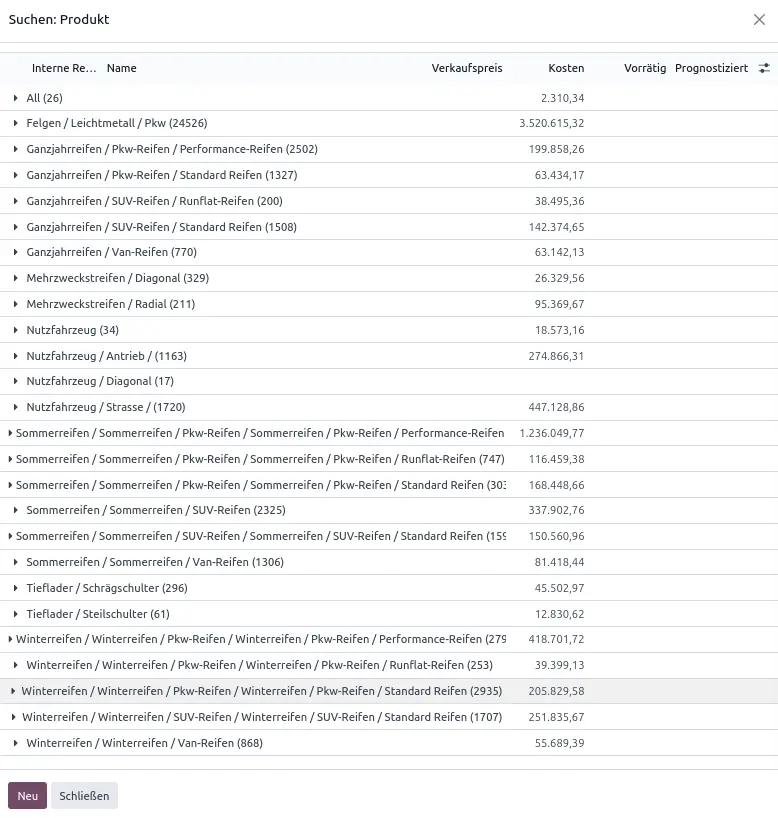Open Tieflader / Schrägschulter (296) group

click(107, 588)
